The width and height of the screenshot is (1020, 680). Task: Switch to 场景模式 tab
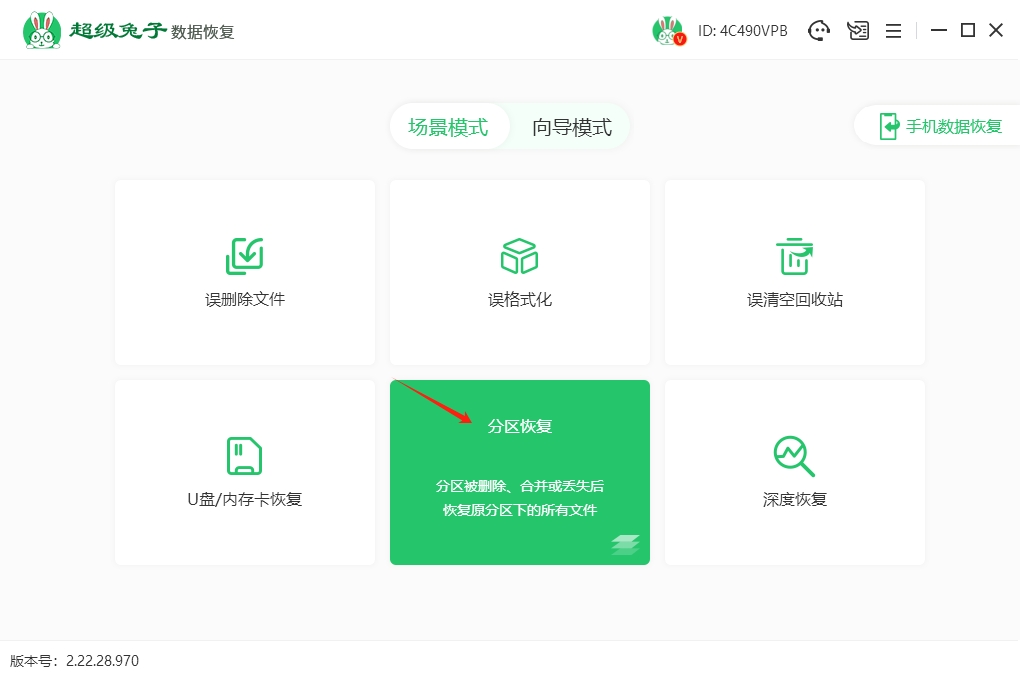pyautogui.click(x=448, y=127)
